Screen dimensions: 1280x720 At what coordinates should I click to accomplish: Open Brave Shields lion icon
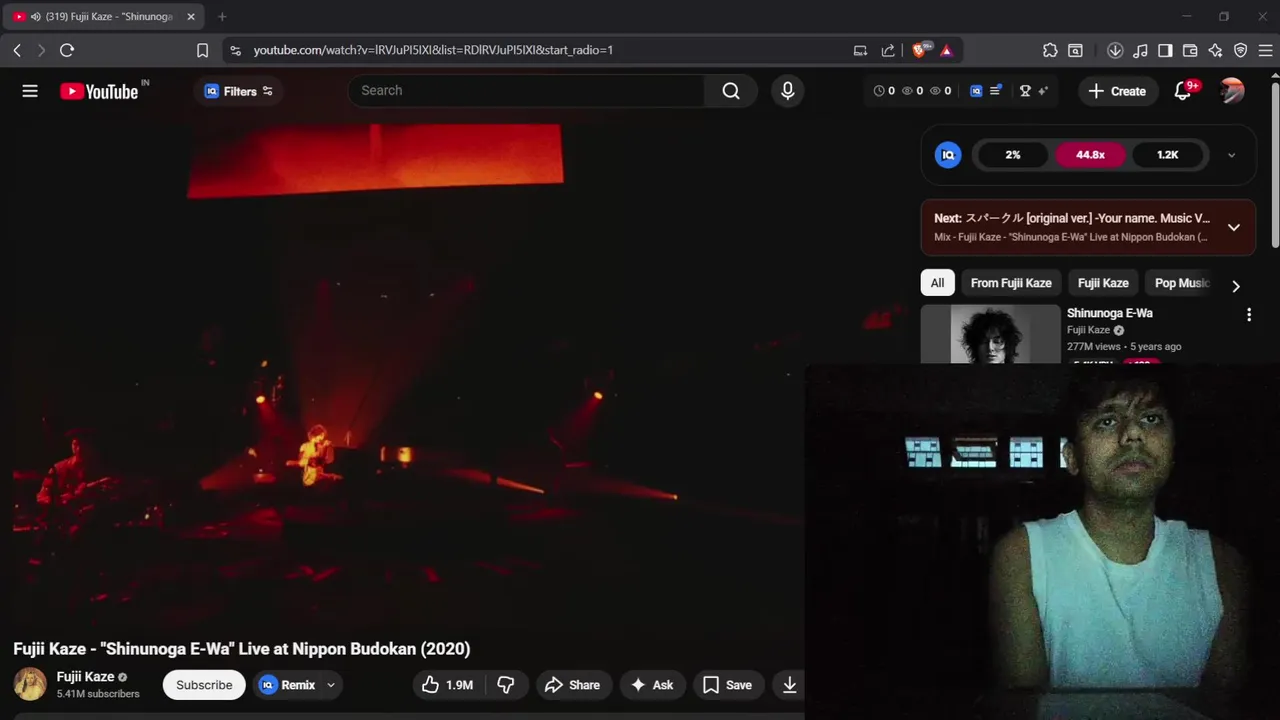point(920,50)
